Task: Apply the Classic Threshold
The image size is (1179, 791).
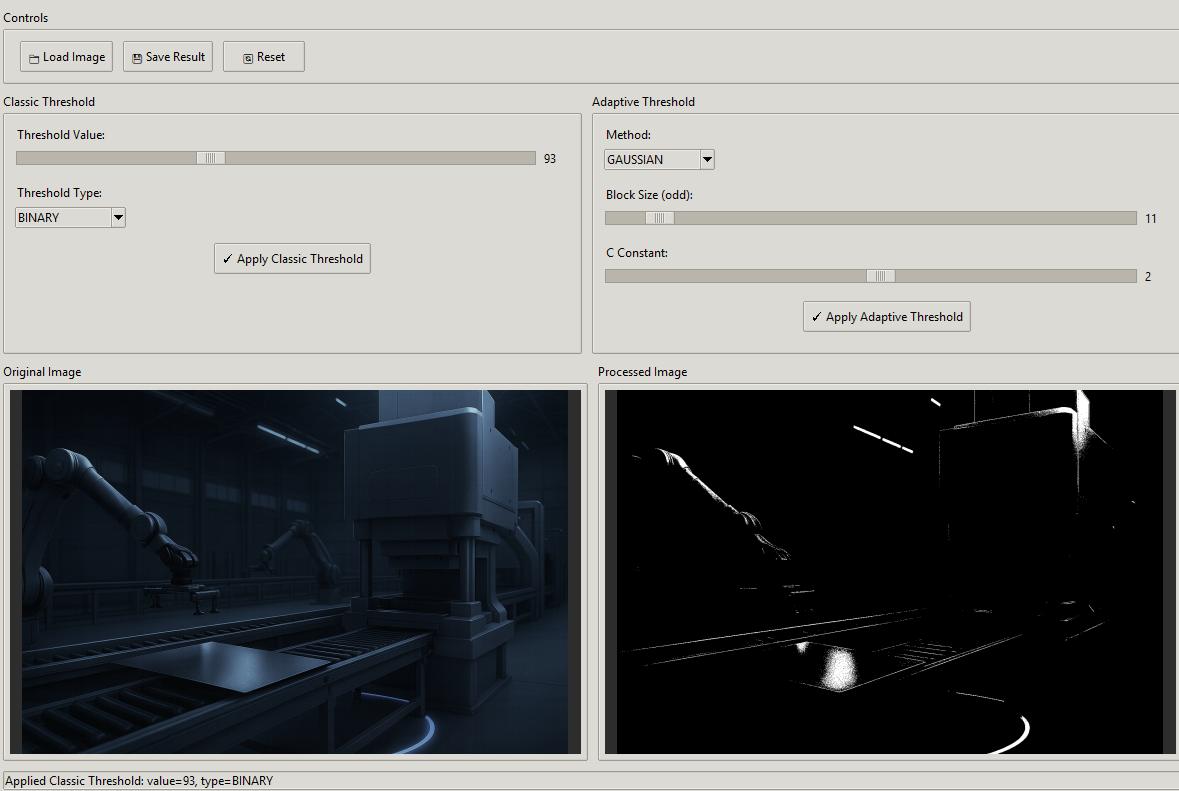Action: point(292,258)
